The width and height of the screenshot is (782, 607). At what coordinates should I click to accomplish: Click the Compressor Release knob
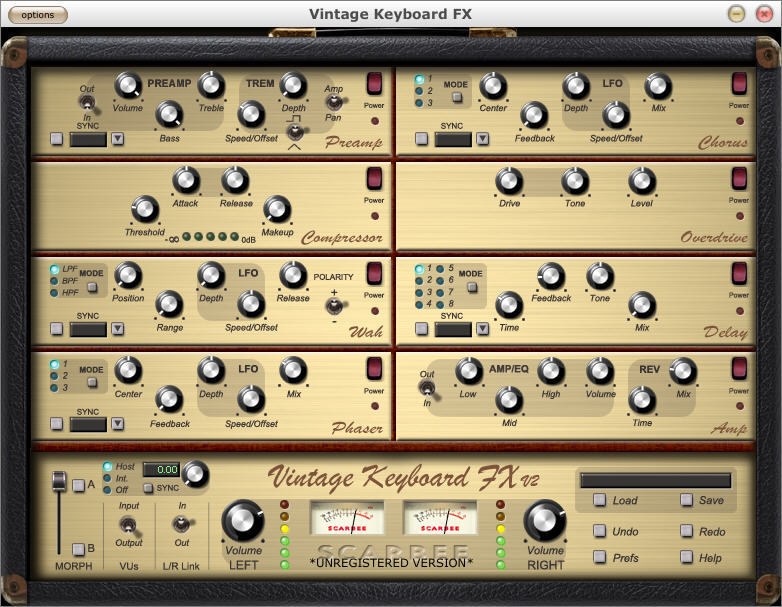pos(235,180)
